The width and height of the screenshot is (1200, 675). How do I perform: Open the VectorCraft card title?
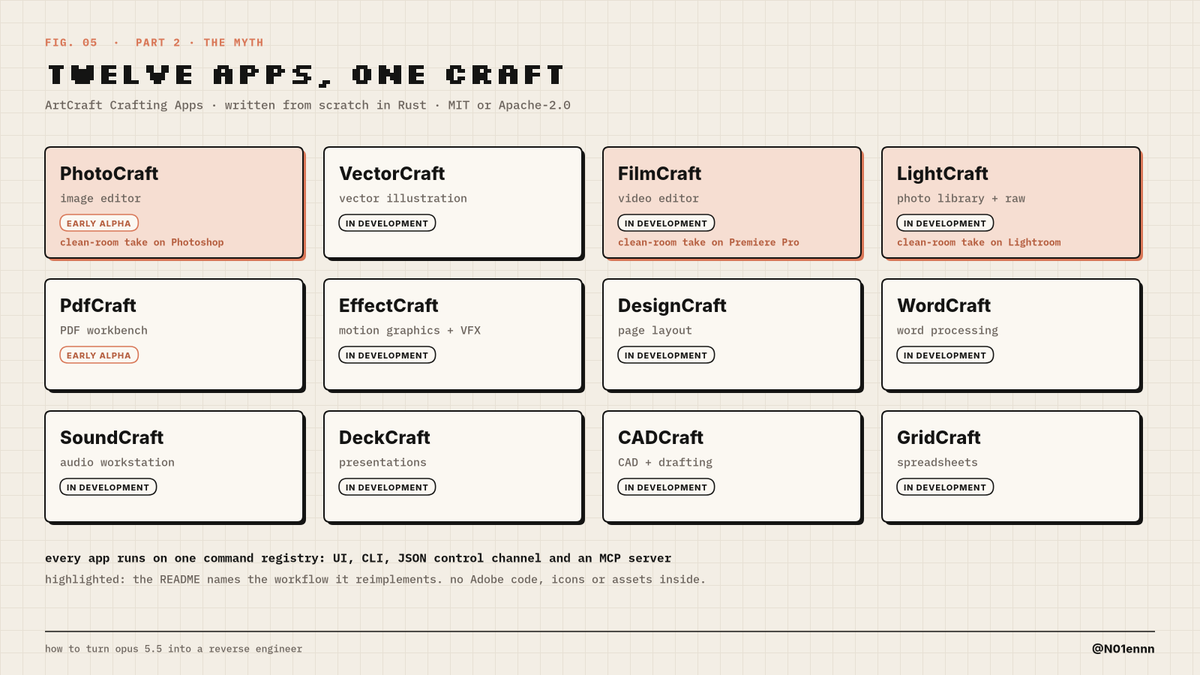click(x=392, y=174)
